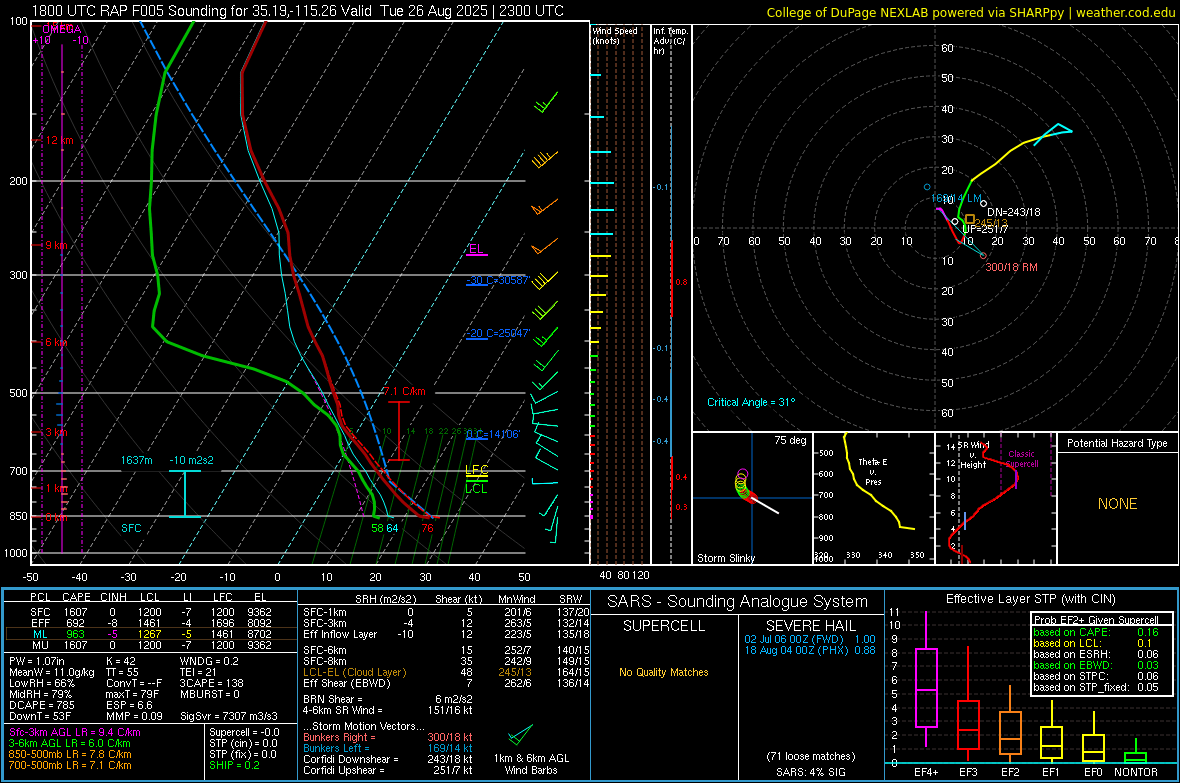Click the Critical Angle = 31° text
This screenshot has width=1180, height=783.
(x=750, y=402)
